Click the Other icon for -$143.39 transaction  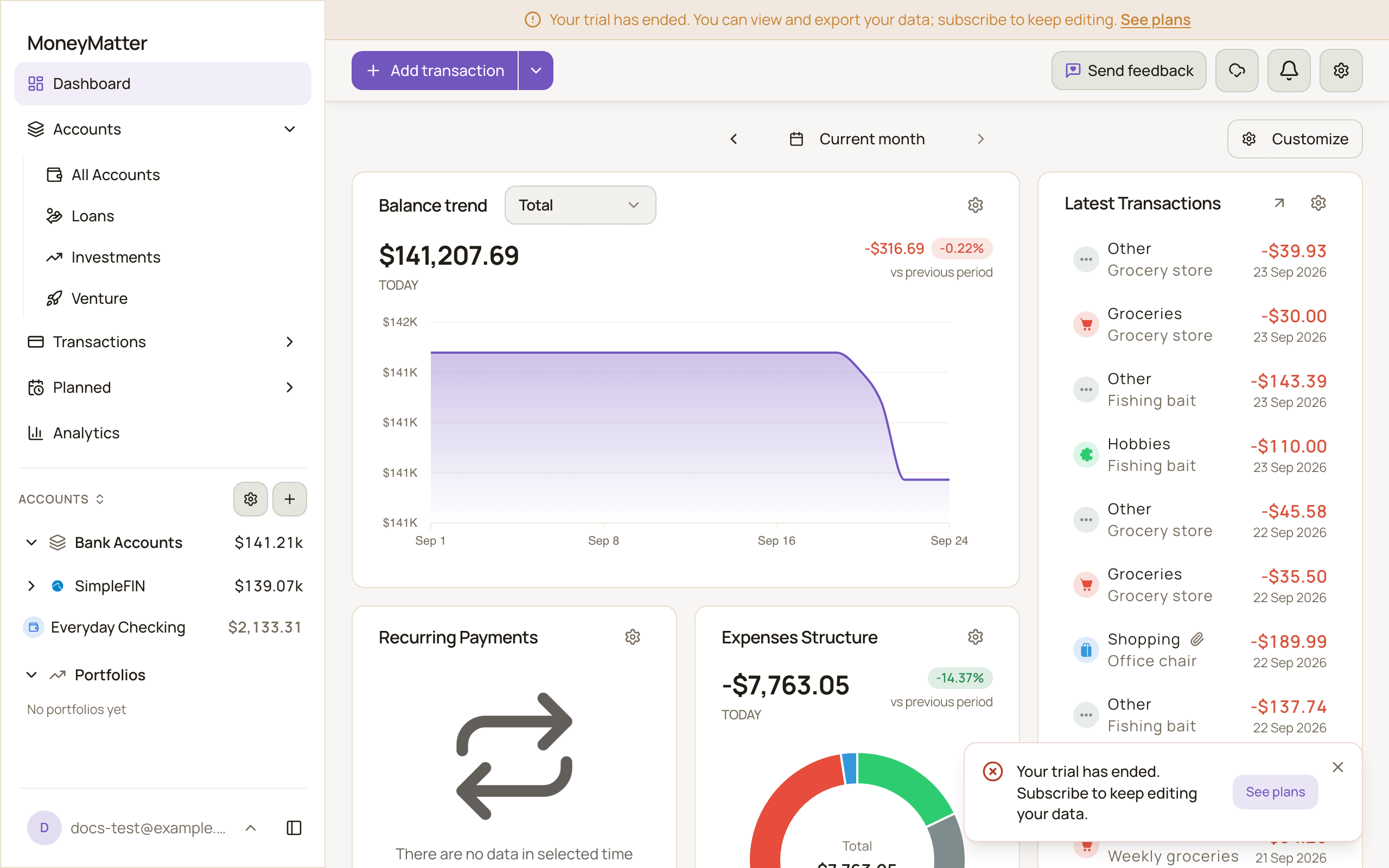1086,390
